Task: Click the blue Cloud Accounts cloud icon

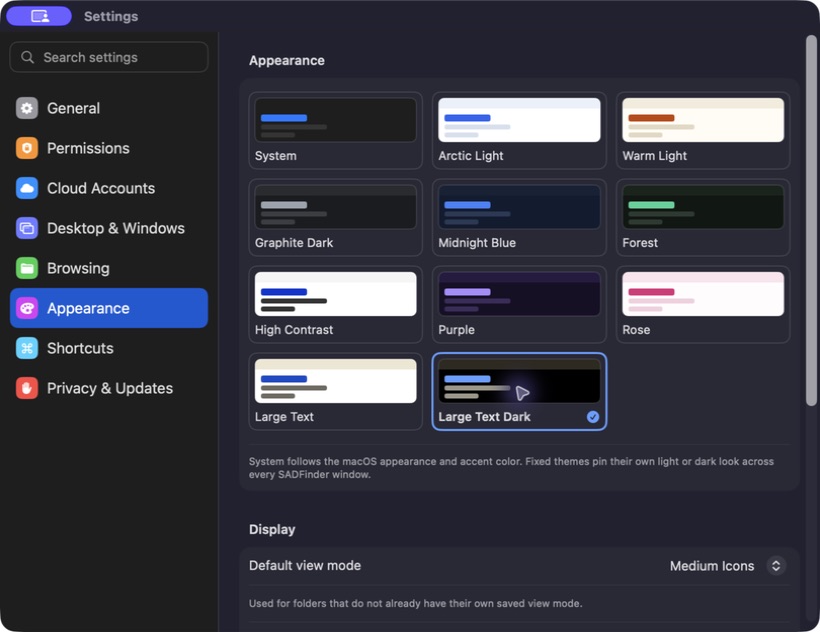Action: [27, 188]
